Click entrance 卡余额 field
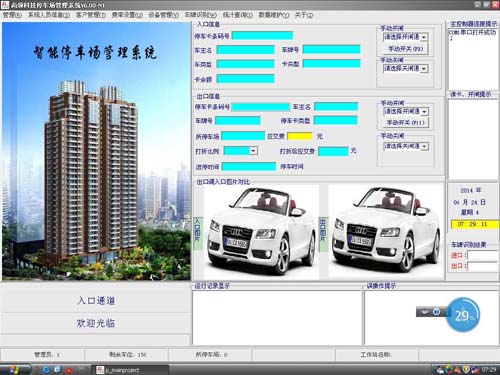This screenshot has height=375, width=500. click(x=245, y=79)
